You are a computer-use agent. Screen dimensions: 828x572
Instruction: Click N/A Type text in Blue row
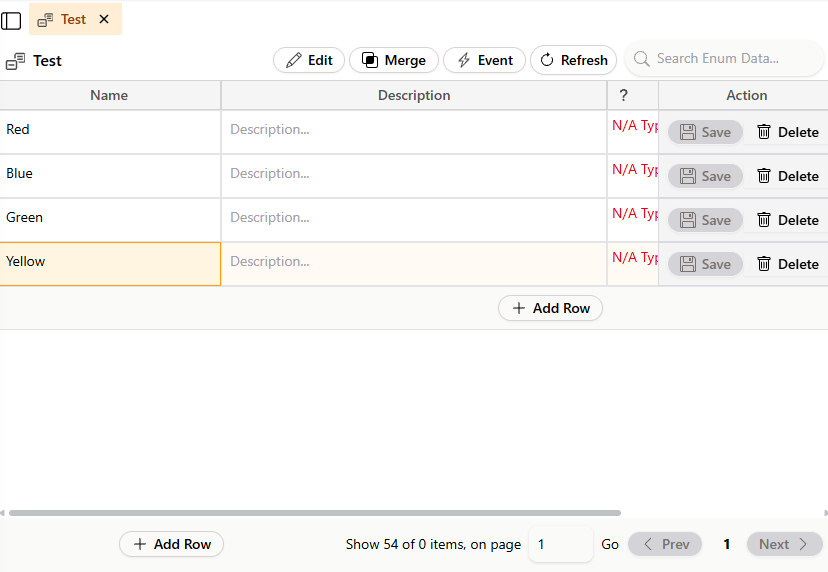tap(635, 170)
